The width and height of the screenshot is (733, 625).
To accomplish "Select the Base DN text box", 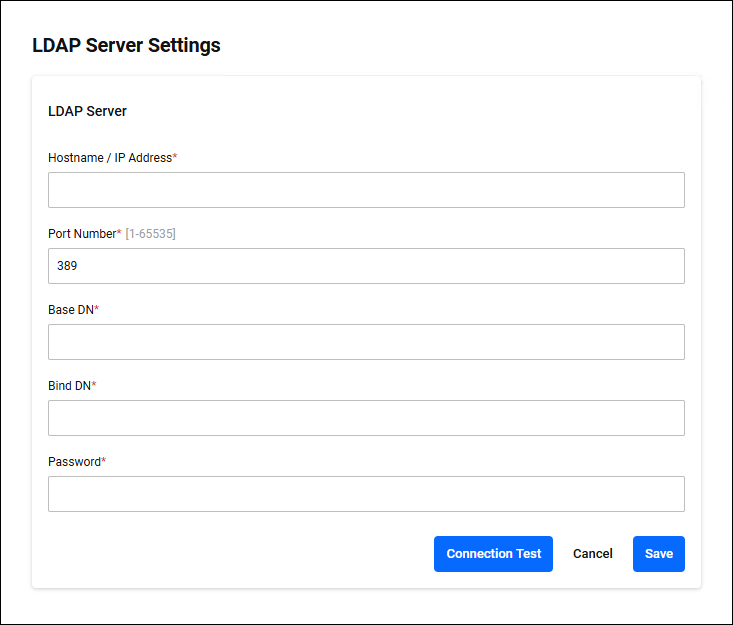I will click(x=366, y=342).
